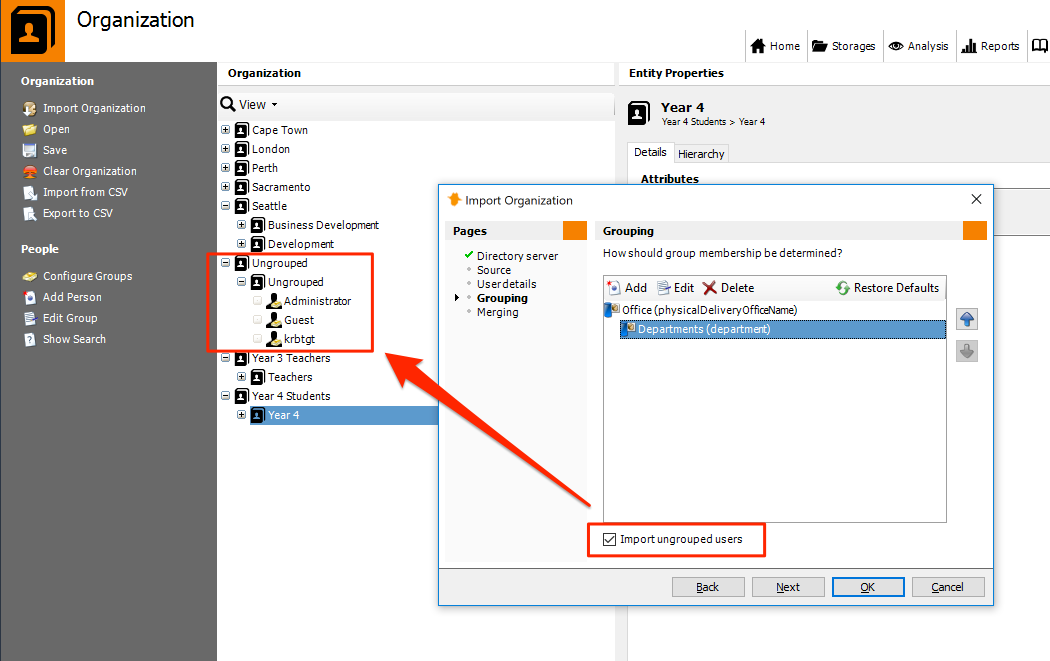
Task: Click the Reports bar chart icon
Action: [x=969, y=46]
